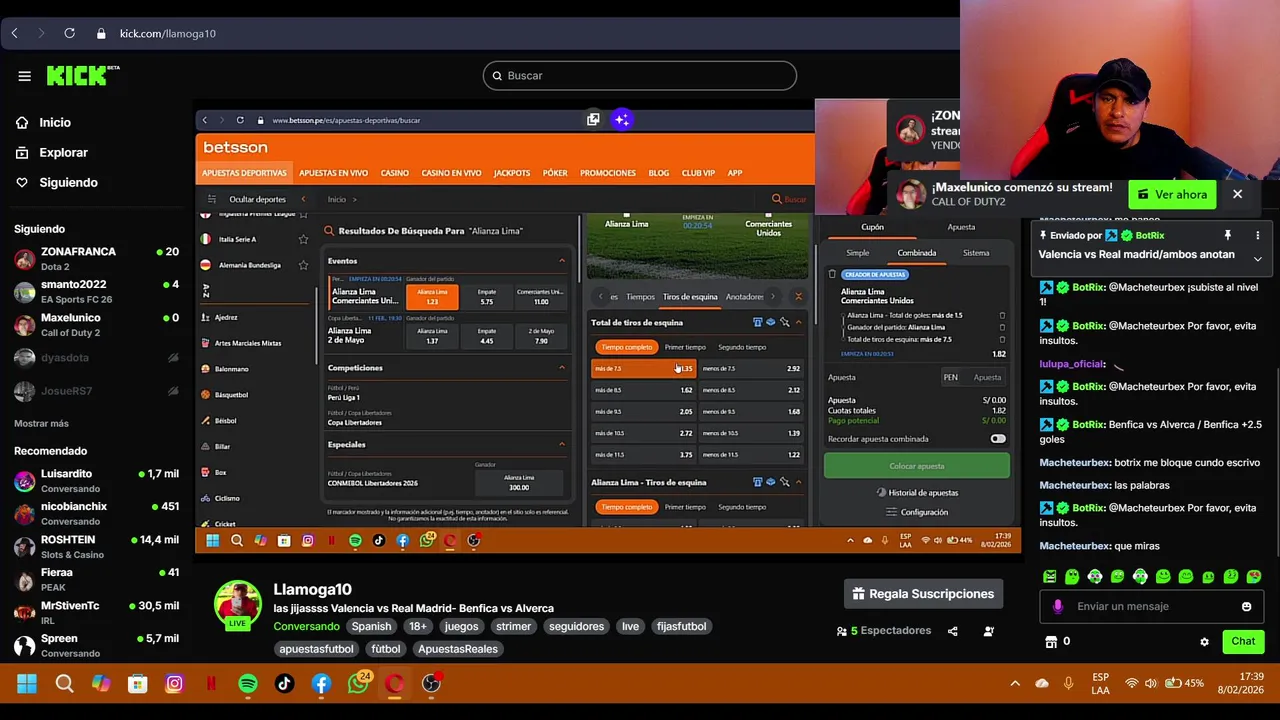Go to Inicio in Kick sidebar
The width and height of the screenshot is (1280, 720).
pyautogui.click(x=55, y=122)
